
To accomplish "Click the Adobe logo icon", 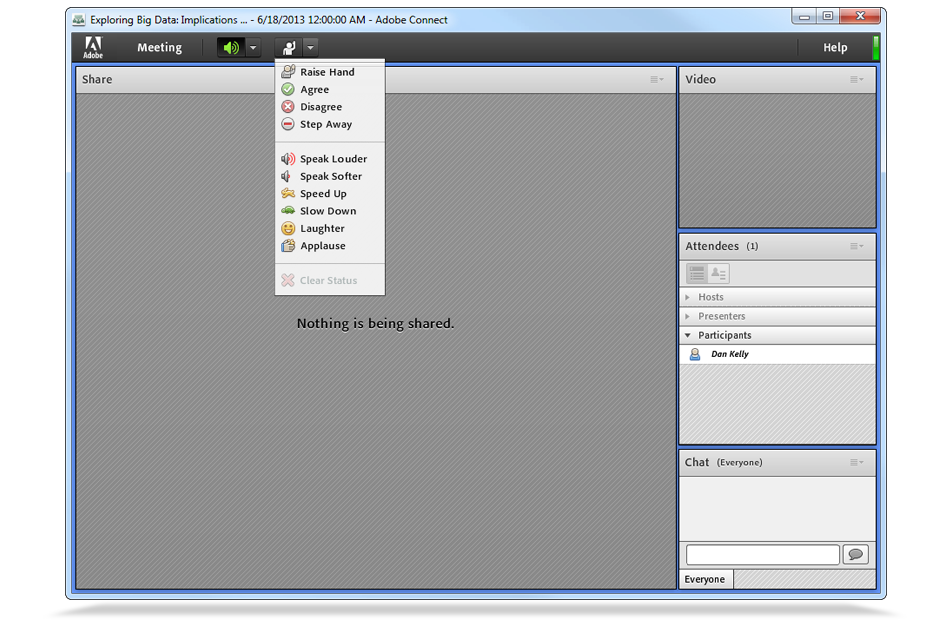I will (x=93, y=47).
